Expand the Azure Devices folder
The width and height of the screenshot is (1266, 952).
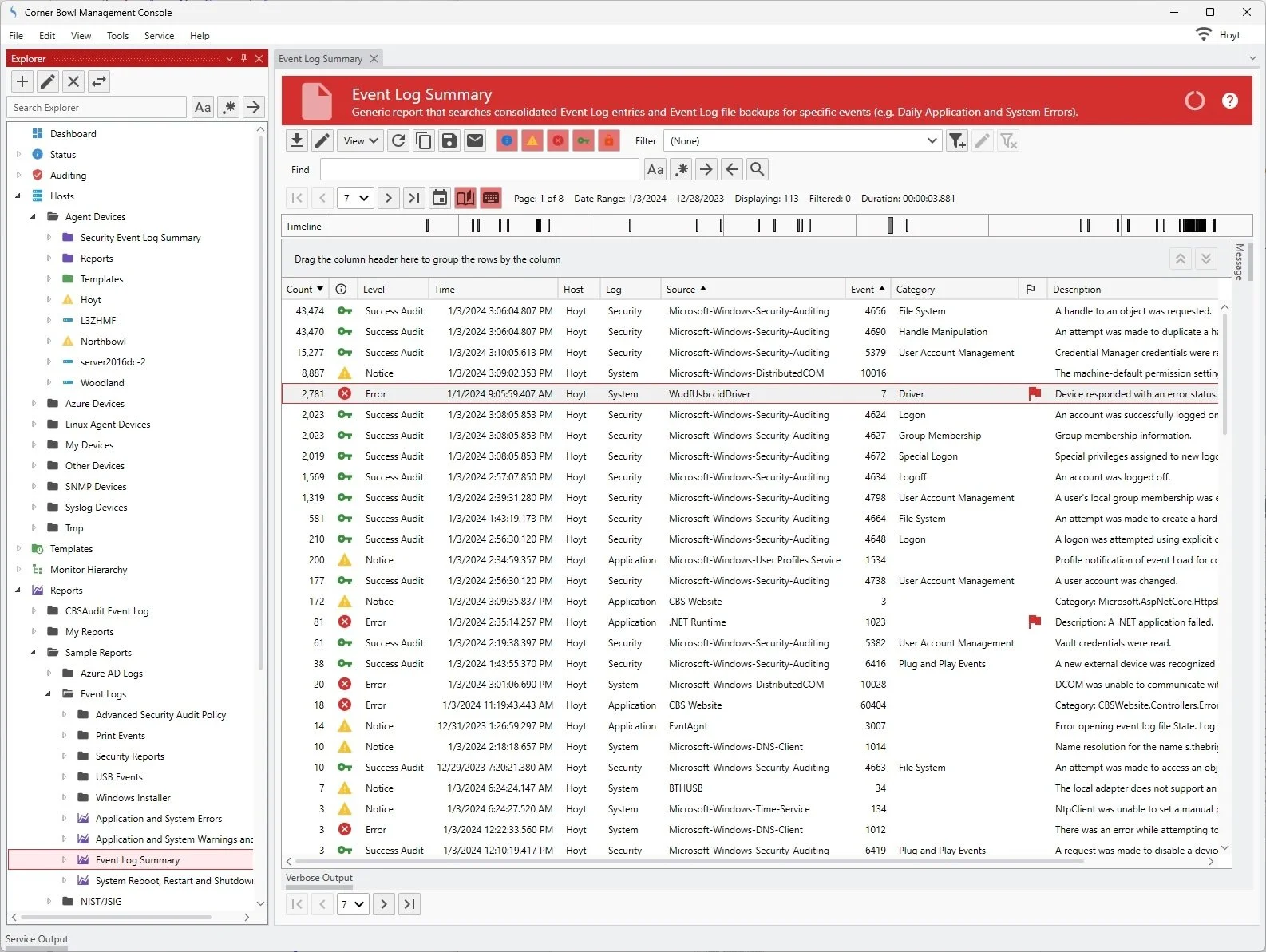(x=34, y=403)
